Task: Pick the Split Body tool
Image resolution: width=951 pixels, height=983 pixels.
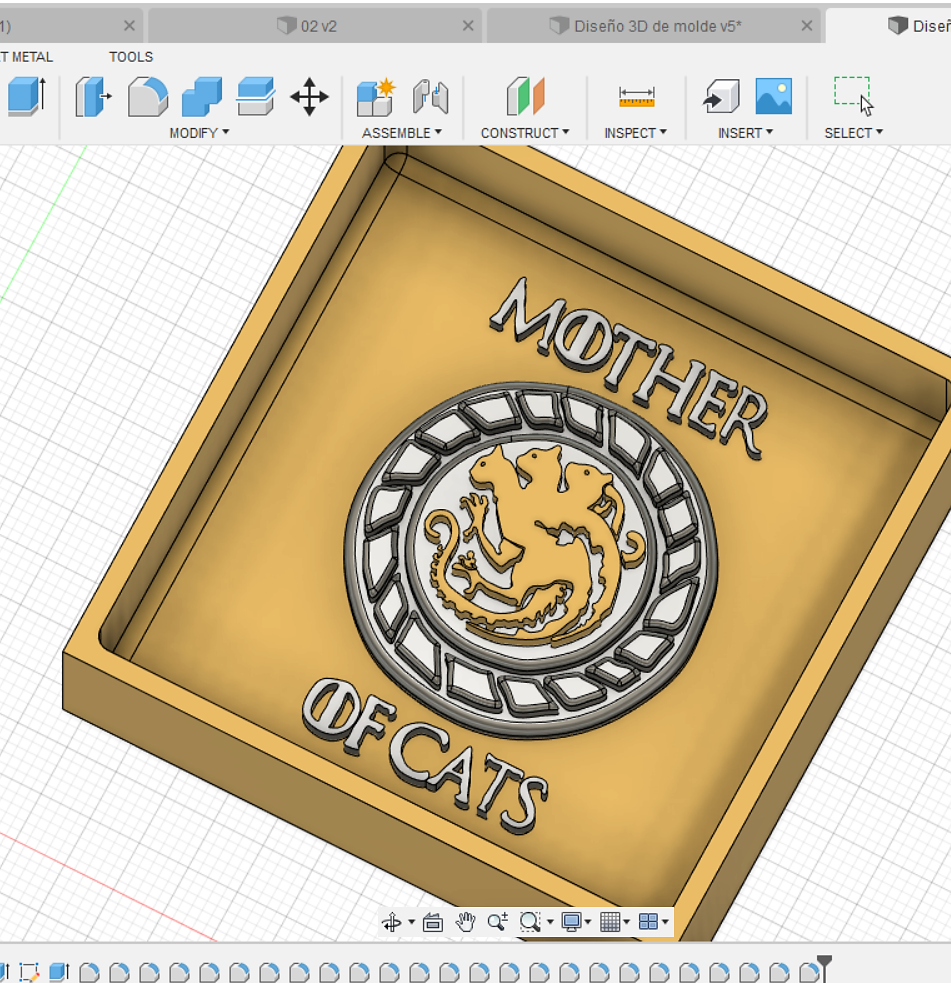Action: (x=255, y=97)
